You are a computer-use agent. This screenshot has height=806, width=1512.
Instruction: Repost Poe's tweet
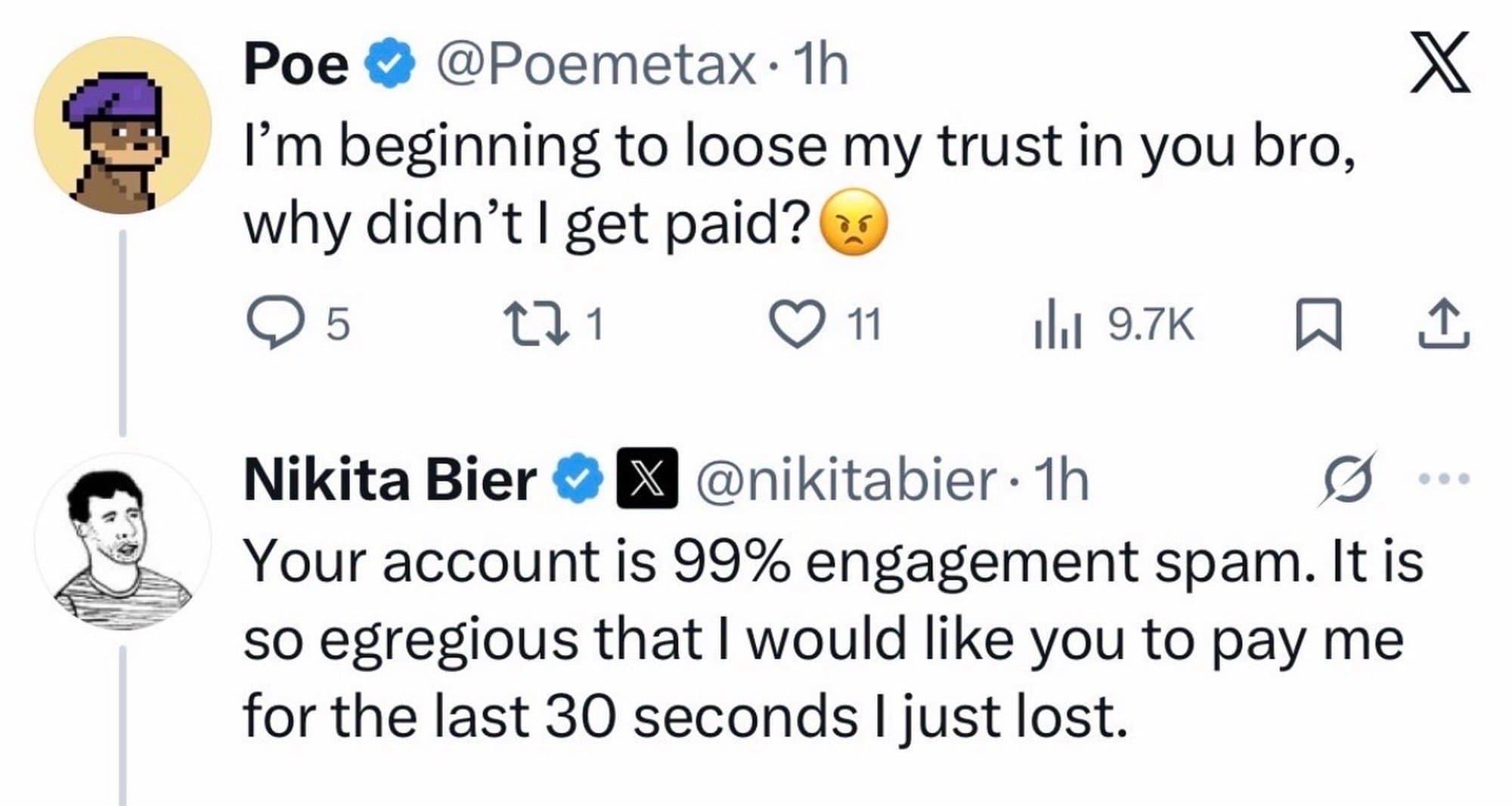[537, 325]
